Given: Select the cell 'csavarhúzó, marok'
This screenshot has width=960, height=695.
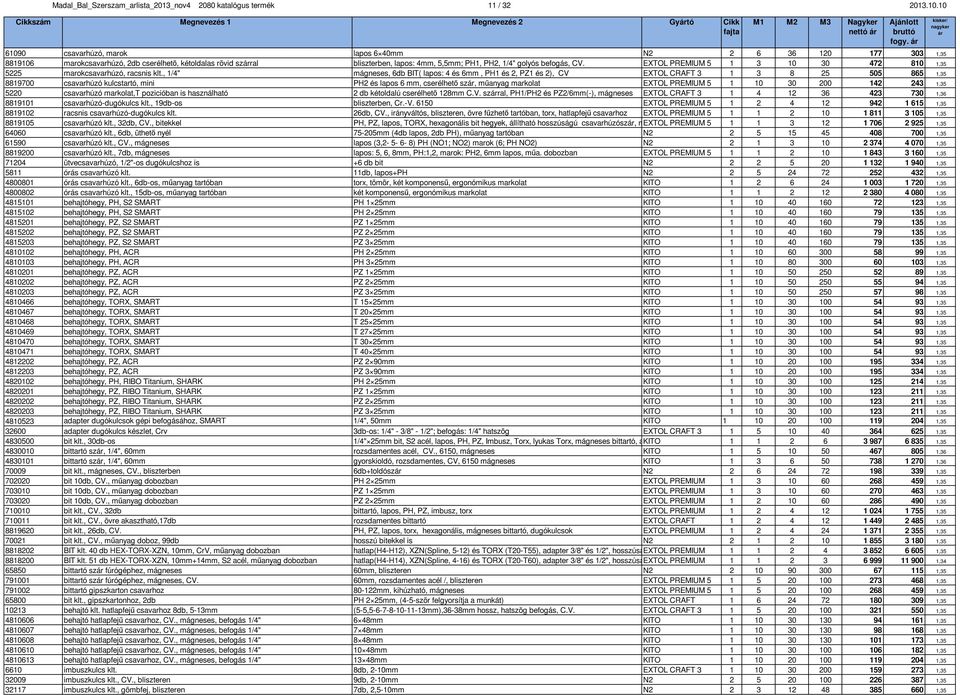Looking at the screenshot, I should tap(96, 53).
